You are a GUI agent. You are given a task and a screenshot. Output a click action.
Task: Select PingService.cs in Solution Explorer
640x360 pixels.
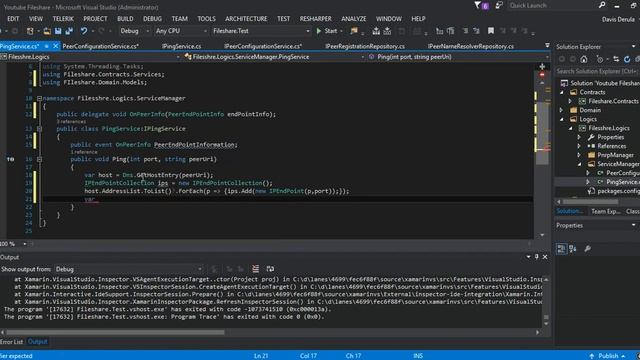click(622, 182)
